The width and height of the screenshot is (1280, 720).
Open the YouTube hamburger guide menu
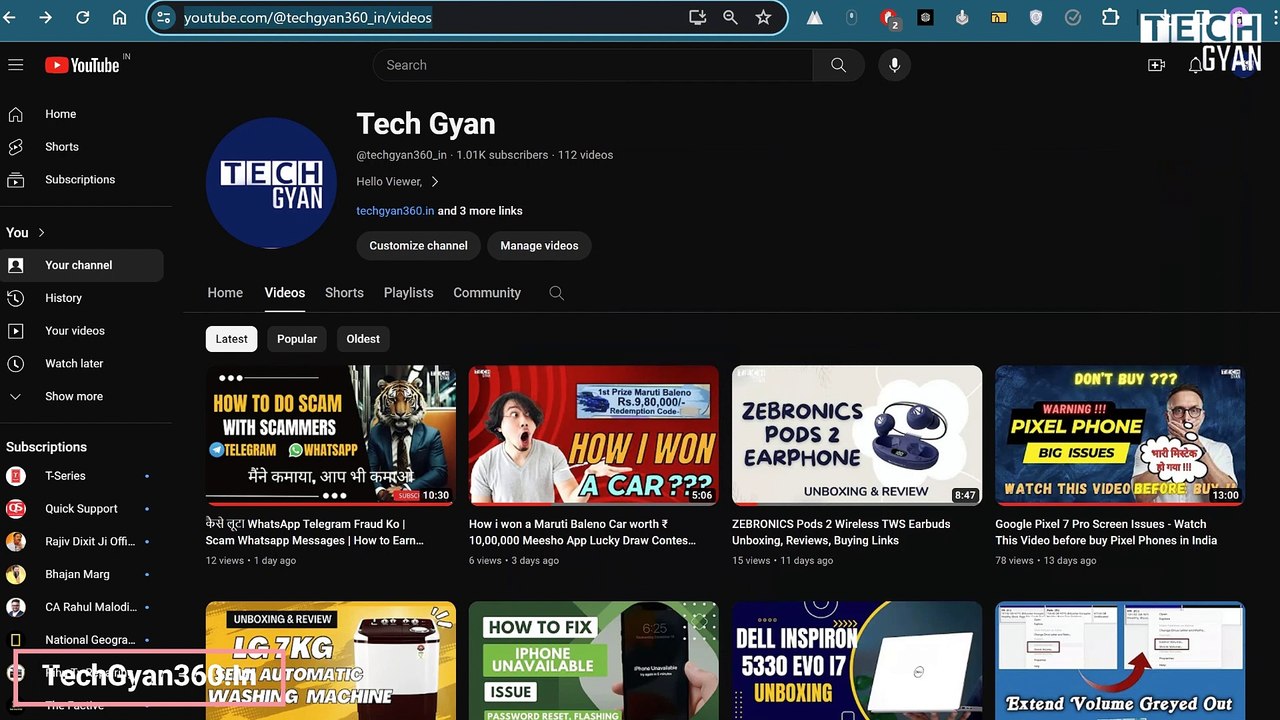15,65
